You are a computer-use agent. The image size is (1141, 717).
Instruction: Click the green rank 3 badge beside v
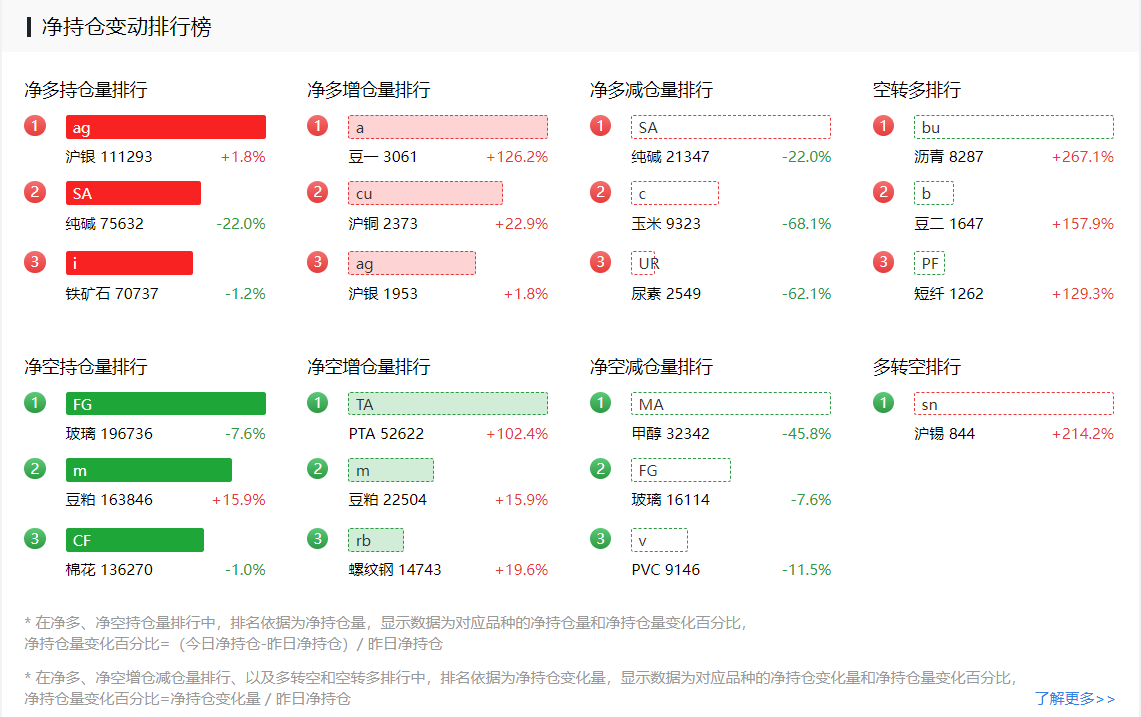coord(600,539)
